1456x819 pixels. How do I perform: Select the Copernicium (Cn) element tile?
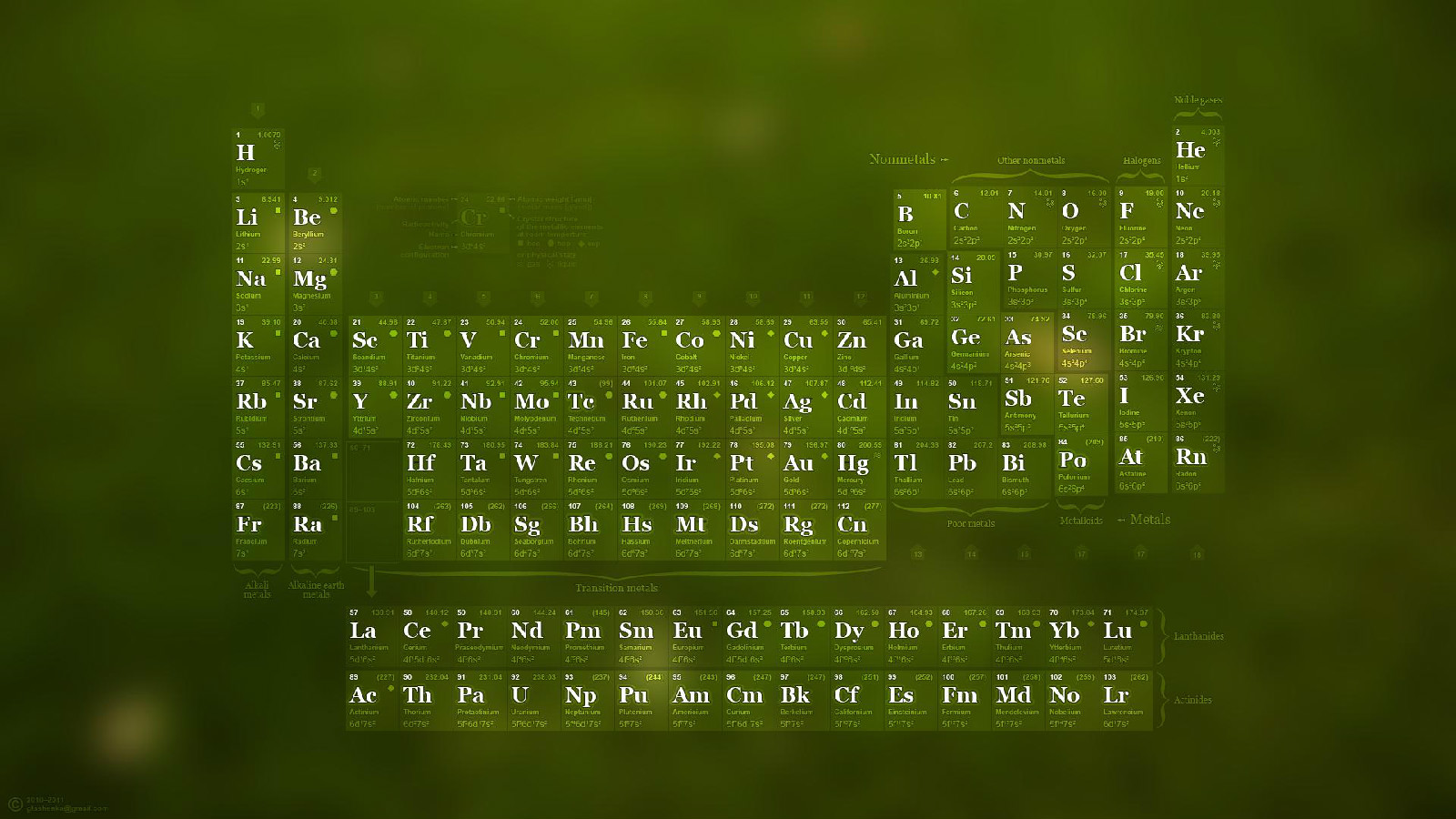coord(857,531)
